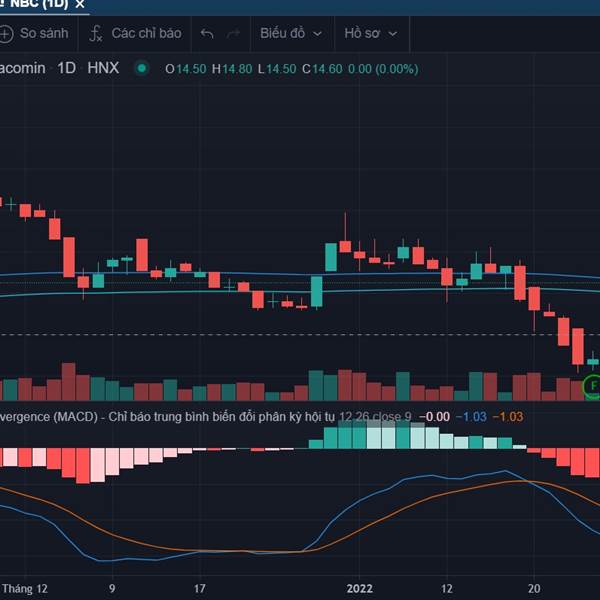Click the 17 date axis label
The width and height of the screenshot is (600, 600).
(x=199, y=589)
